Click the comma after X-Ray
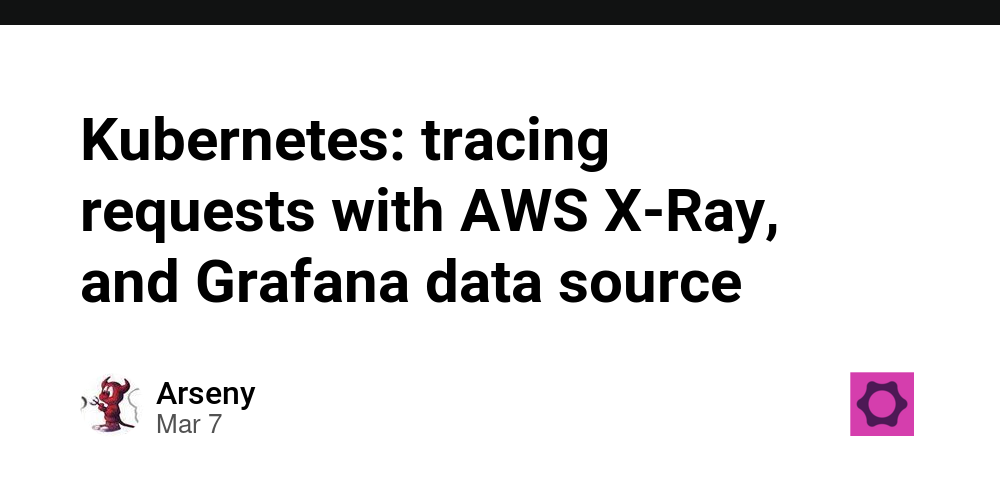 (x=773, y=233)
